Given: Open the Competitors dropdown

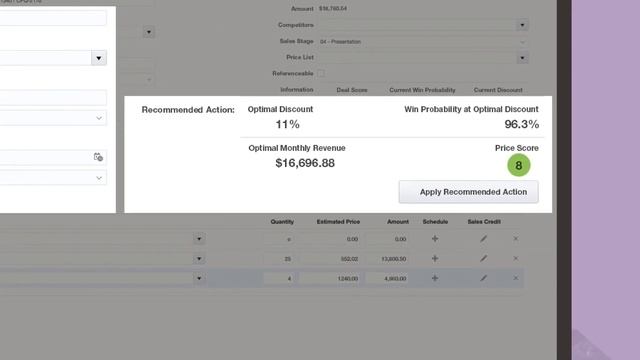Looking at the screenshot, I should (x=522, y=25).
